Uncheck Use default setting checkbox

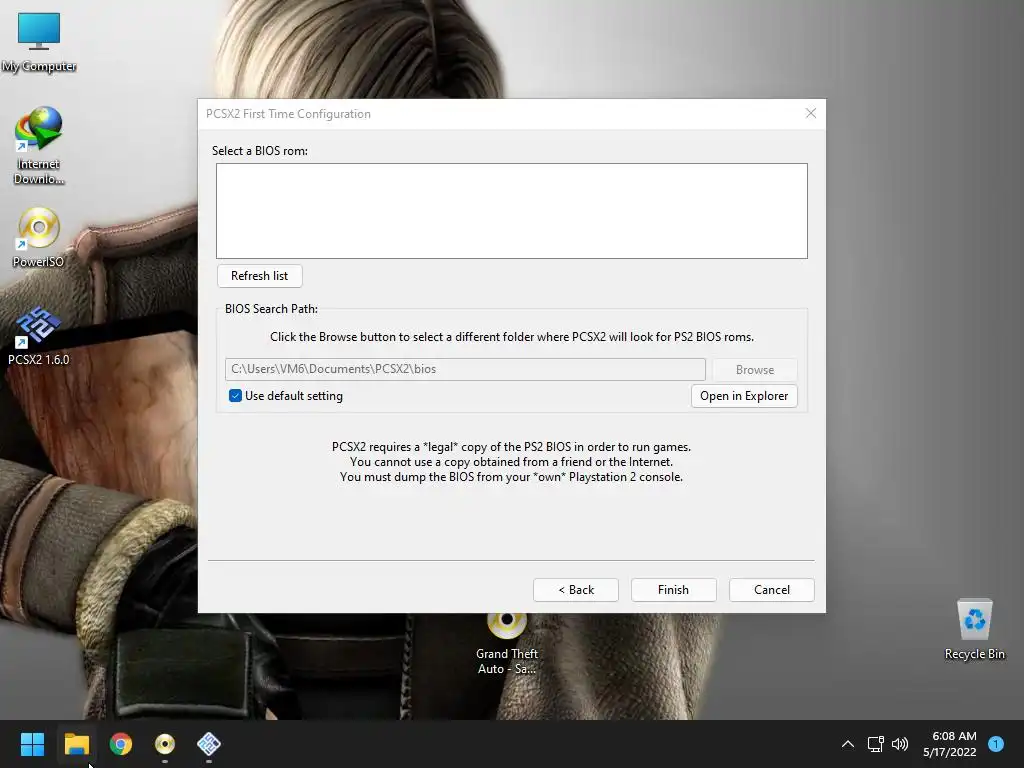coord(235,396)
